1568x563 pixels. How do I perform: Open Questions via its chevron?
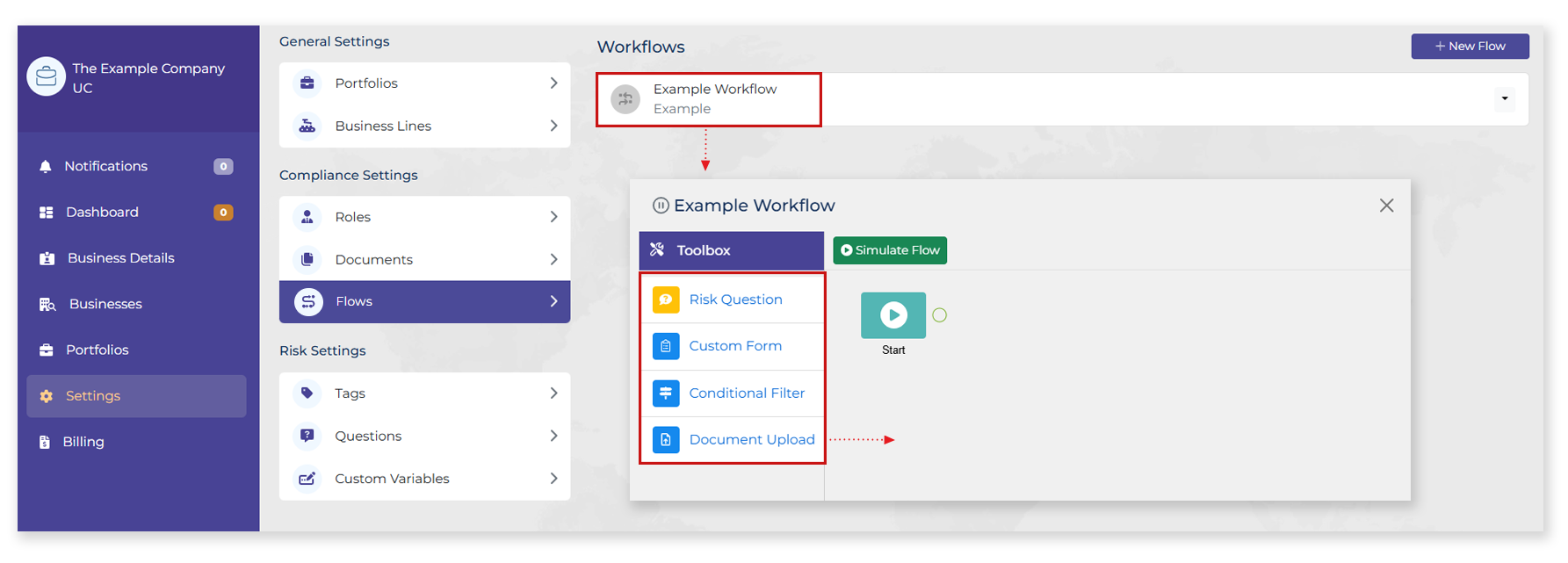[x=553, y=436]
